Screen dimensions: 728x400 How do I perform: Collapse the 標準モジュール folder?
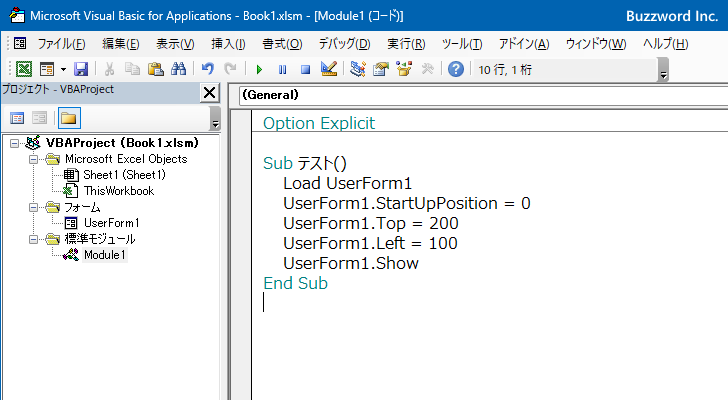pyautogui.click(x=33, y=239)
